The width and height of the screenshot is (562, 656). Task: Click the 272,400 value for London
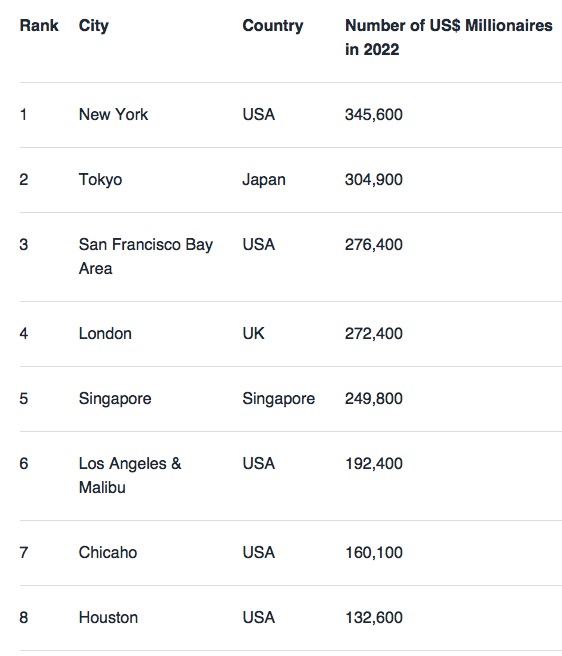coord(374,334)
